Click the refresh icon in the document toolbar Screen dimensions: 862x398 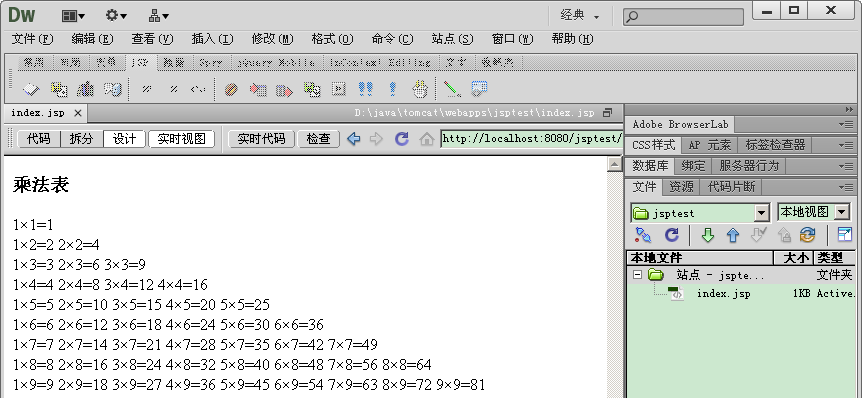tap(402, 139)
